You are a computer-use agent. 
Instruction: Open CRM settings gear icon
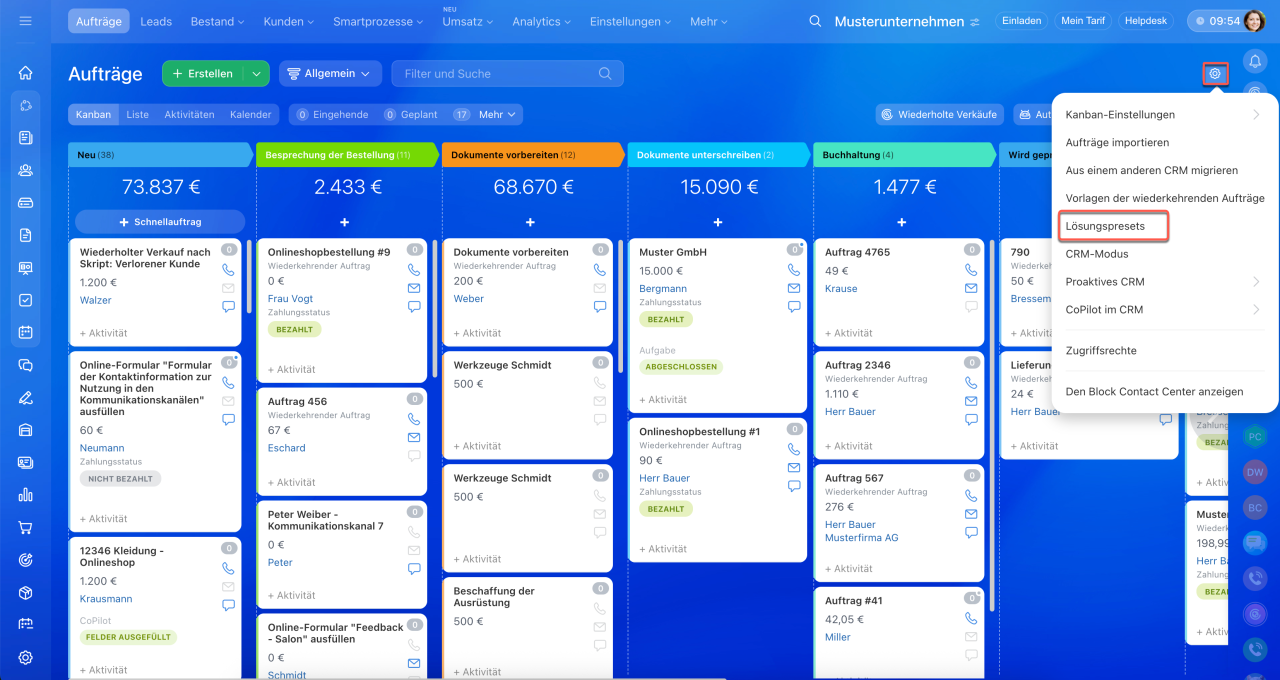pos(1215,73)
